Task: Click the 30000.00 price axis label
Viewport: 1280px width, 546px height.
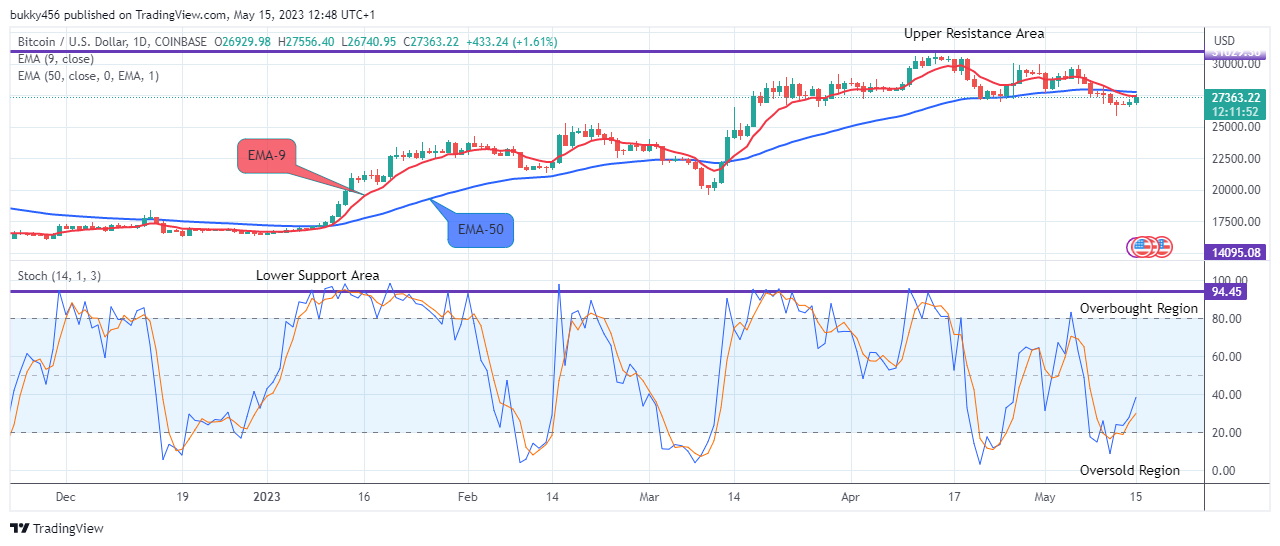Action: [1235, 63]
